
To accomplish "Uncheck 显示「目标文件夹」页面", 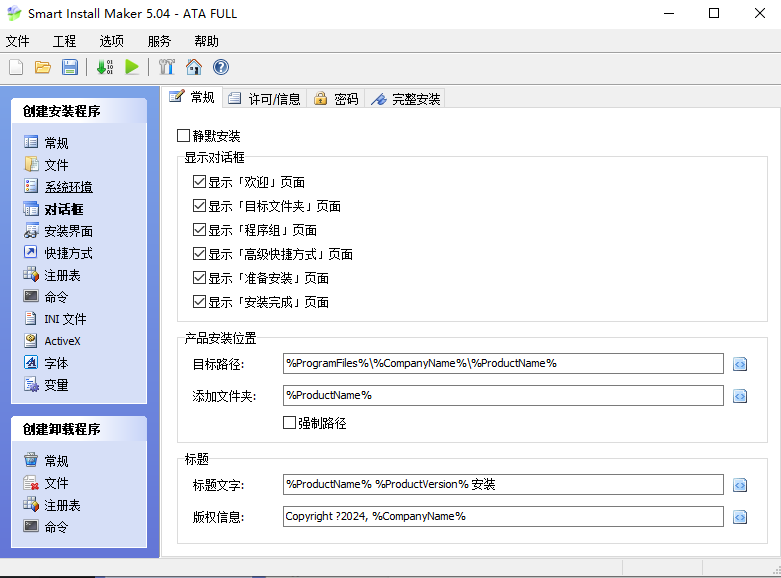I will [x=199, y=206].
